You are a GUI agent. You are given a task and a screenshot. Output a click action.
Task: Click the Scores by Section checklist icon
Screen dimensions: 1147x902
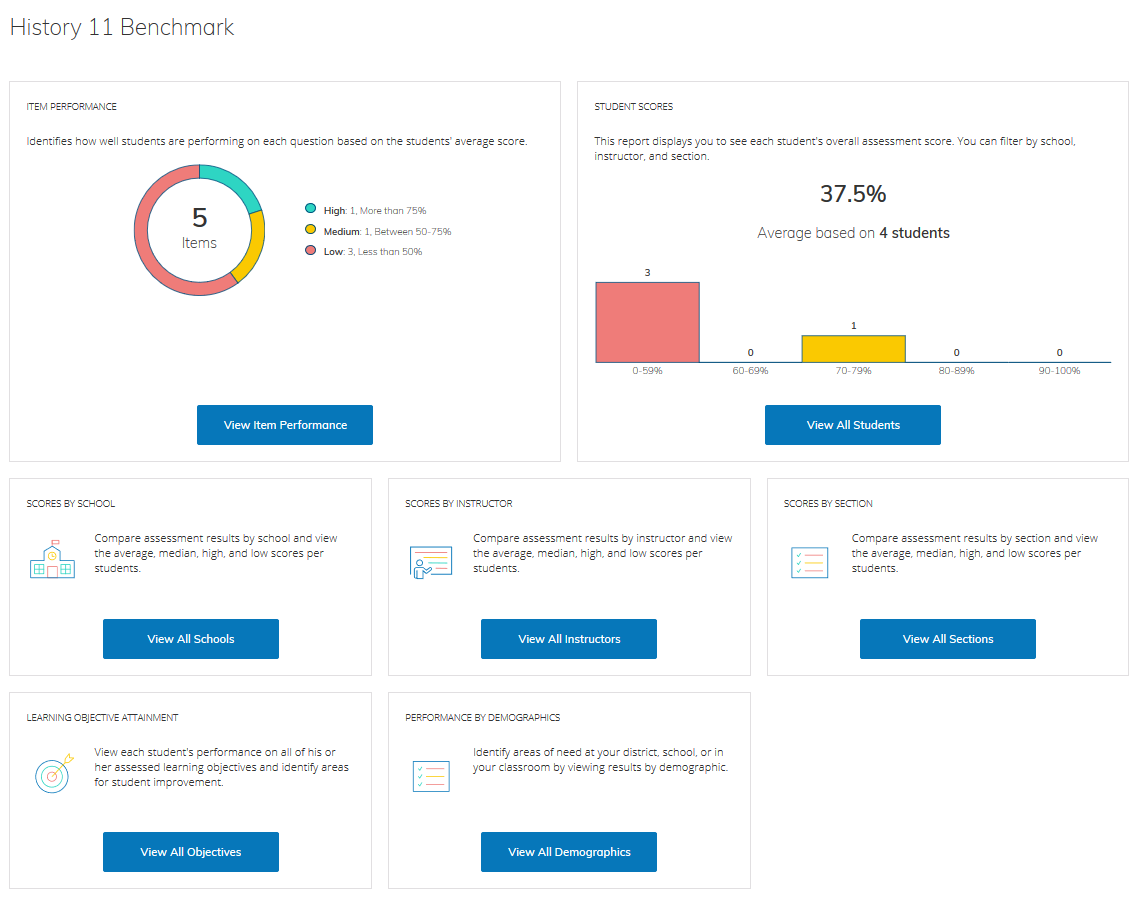809,562
